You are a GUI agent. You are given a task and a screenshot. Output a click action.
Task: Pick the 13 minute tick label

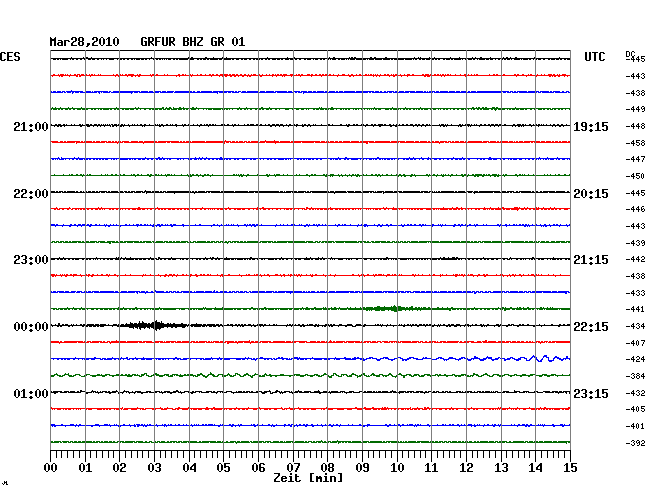(x=501, y=468)
